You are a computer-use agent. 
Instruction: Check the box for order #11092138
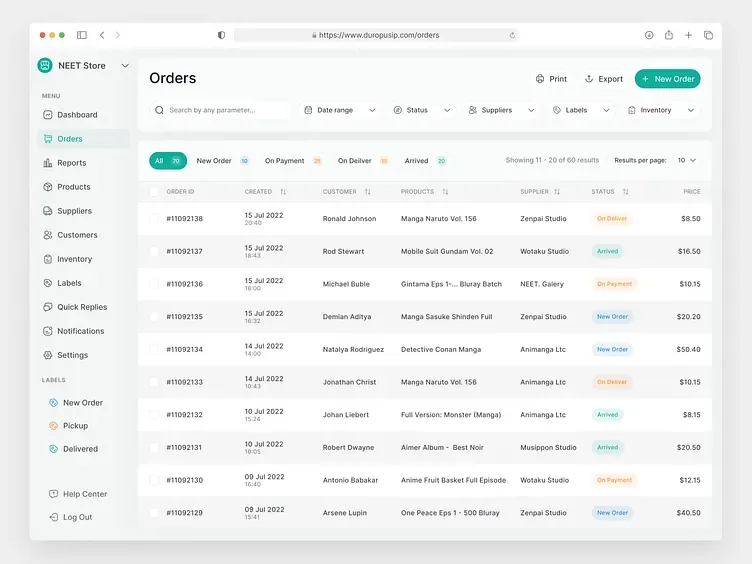(x=153, y=219)
